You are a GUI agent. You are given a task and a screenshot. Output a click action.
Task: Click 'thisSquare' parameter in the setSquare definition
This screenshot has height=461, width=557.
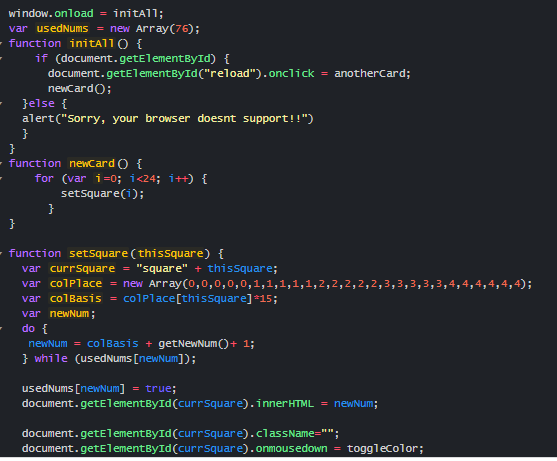click(171, 253)
